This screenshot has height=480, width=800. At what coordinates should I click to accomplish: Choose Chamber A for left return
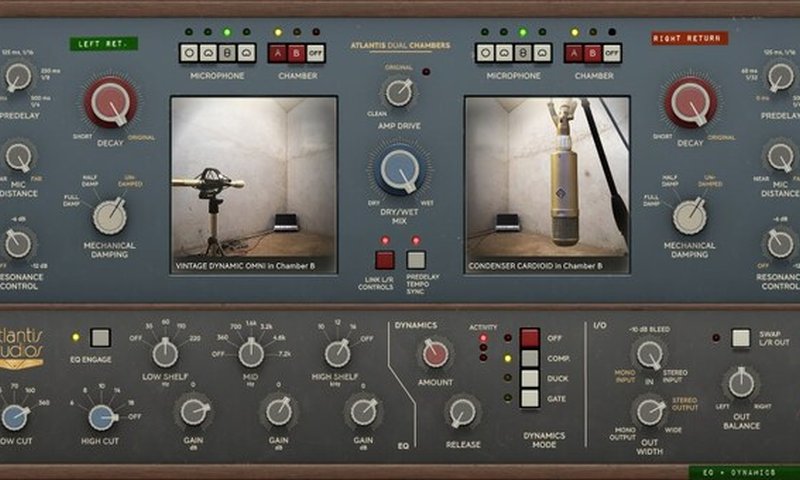point(278,53)
